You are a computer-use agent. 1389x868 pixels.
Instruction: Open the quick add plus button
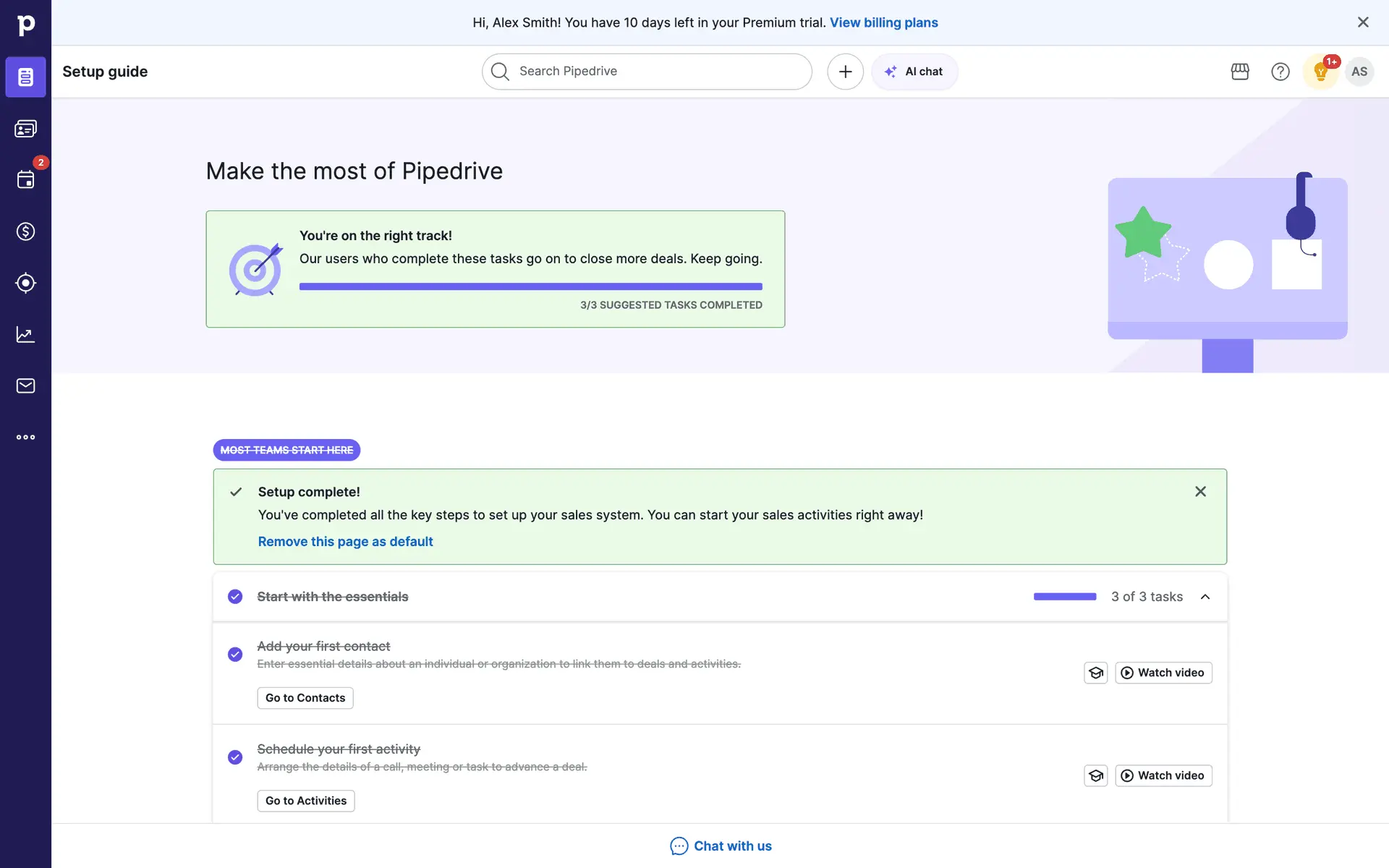[x=845, y=72]
